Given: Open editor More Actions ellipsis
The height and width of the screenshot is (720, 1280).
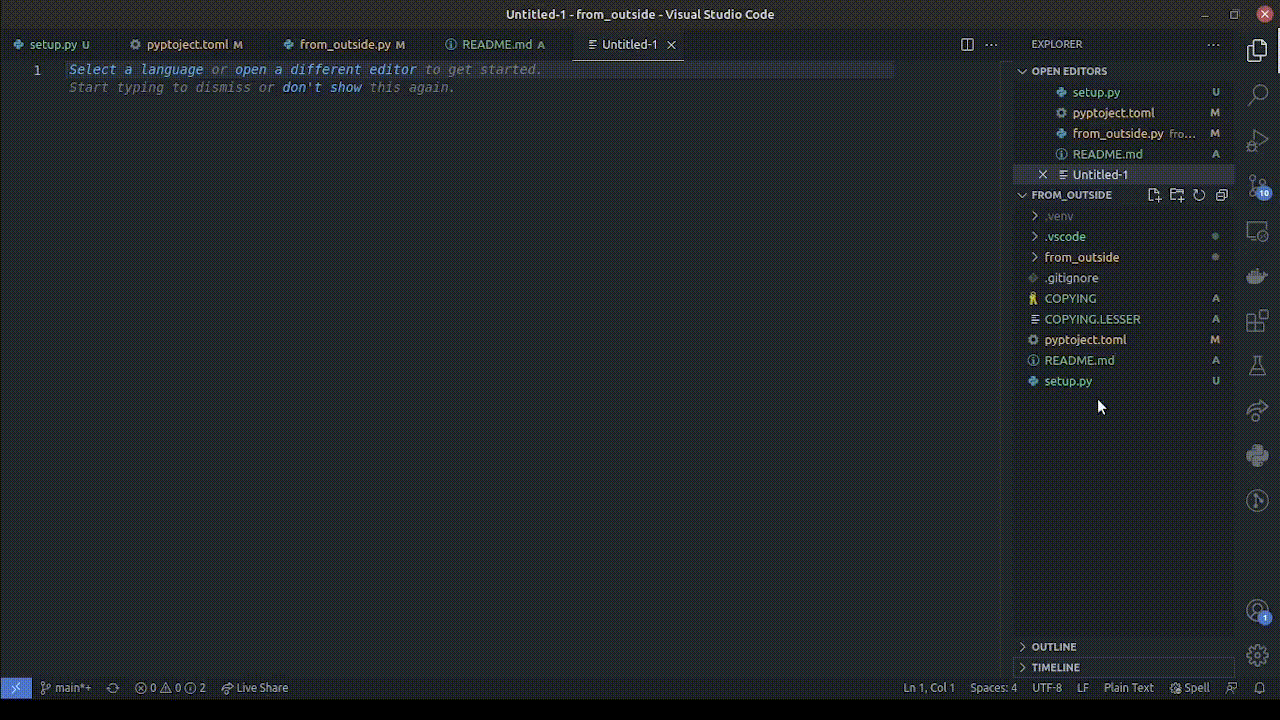Looking at the screenshot, I should [992, 44].
